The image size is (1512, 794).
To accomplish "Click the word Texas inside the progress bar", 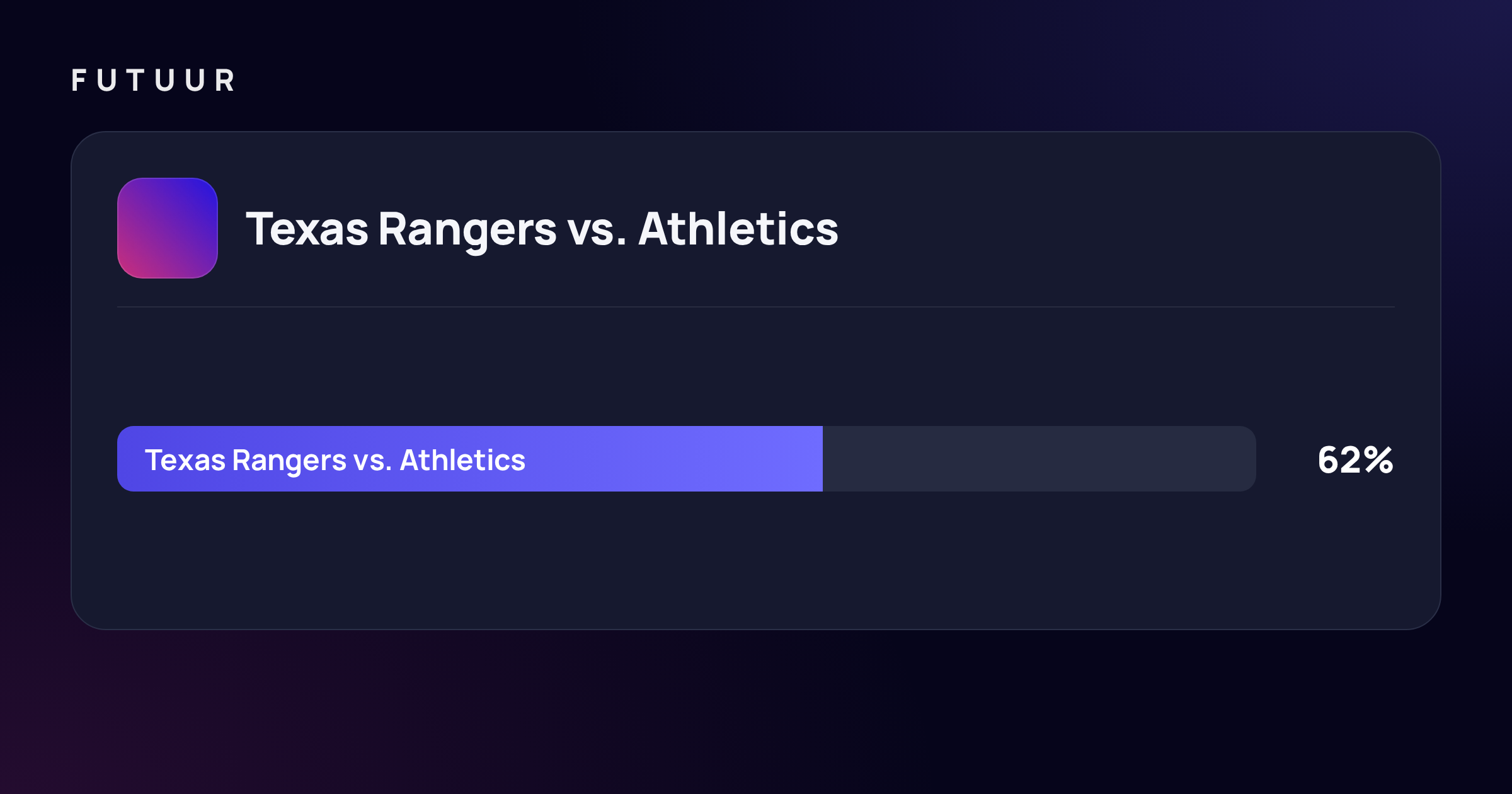I will 185,460.
